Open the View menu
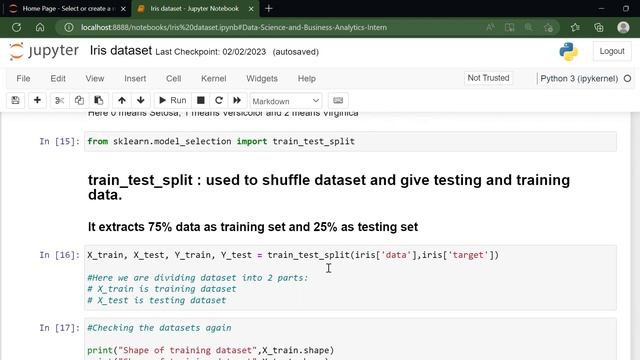This screenshot has width=640, height=360. [x=95, y=78]
